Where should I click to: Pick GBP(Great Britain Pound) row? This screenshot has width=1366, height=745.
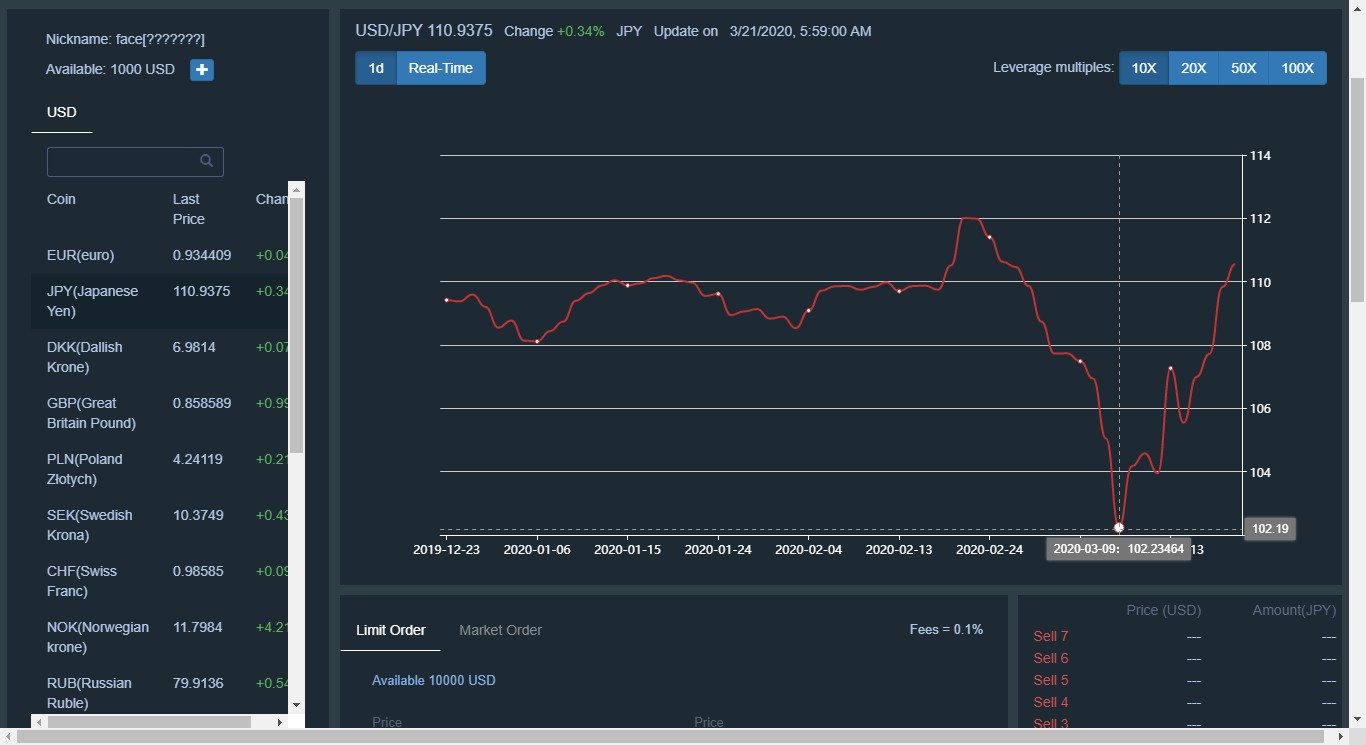click(91, 413)
